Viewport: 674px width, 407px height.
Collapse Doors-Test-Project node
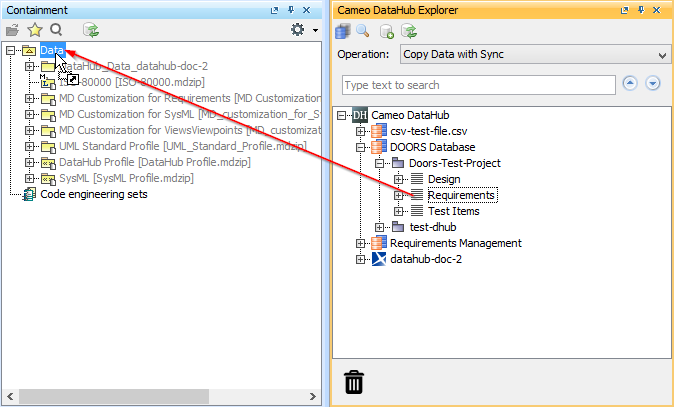[x=379, y=163]
